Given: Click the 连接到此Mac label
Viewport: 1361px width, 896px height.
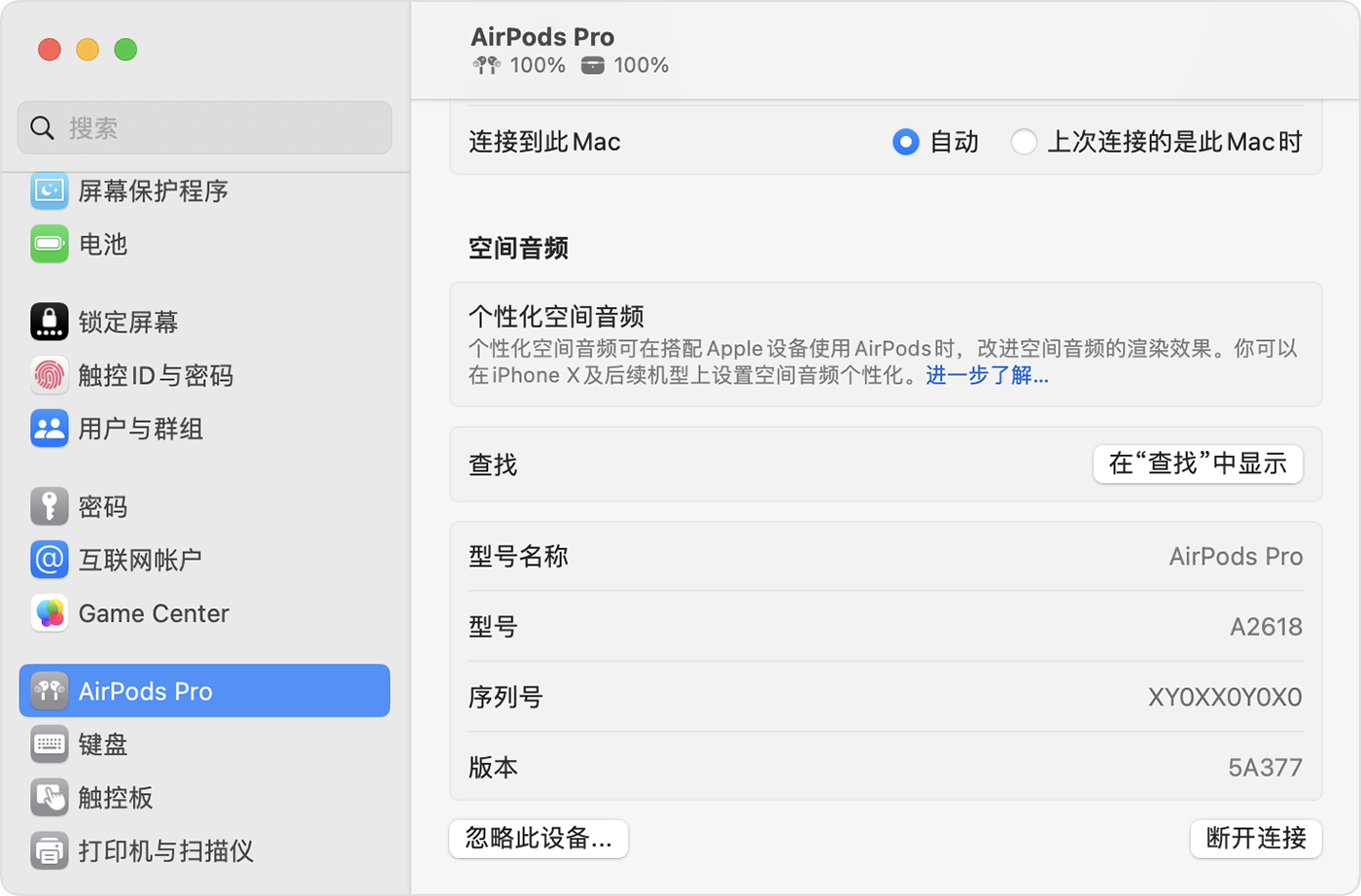Looking at the screenshot, I should coord(544,142).
